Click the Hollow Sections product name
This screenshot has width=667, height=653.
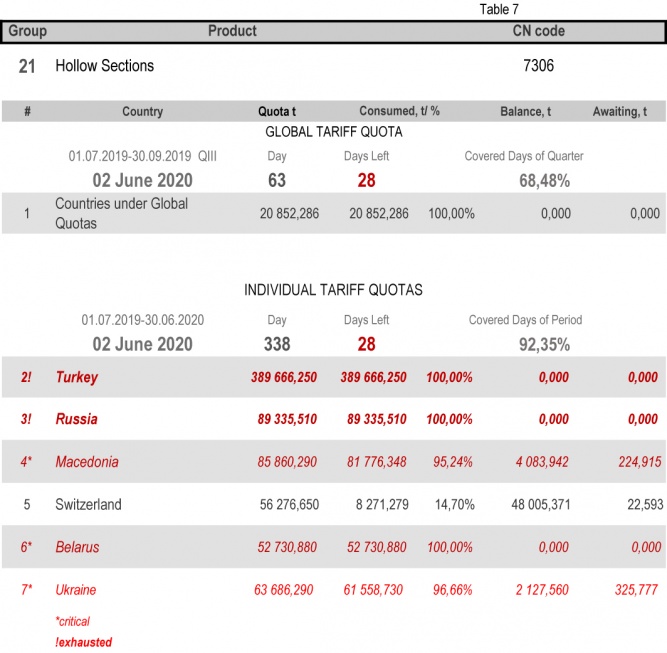[105, 66]
